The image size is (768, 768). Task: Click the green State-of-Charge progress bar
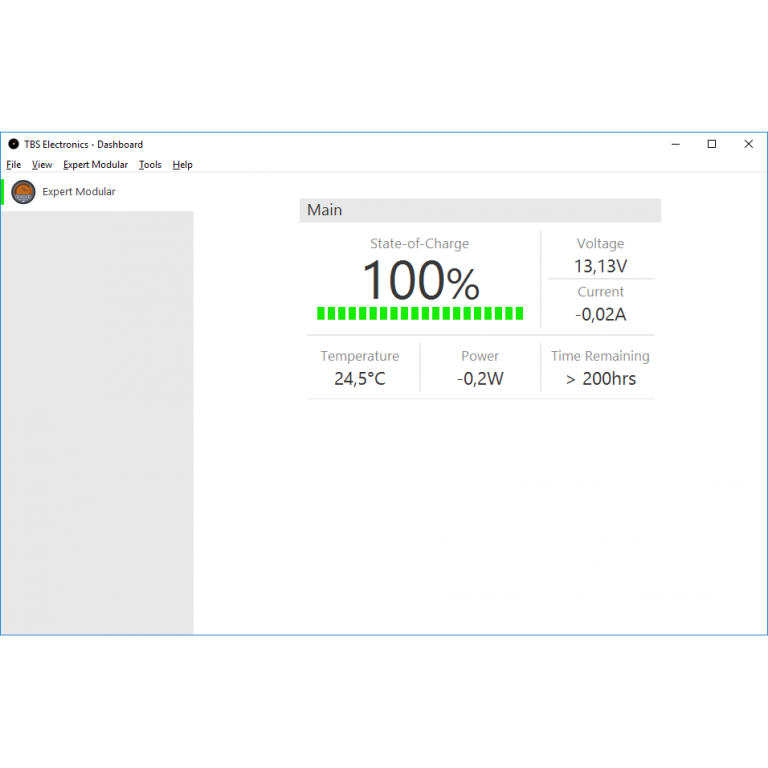[x=420, y=313]
